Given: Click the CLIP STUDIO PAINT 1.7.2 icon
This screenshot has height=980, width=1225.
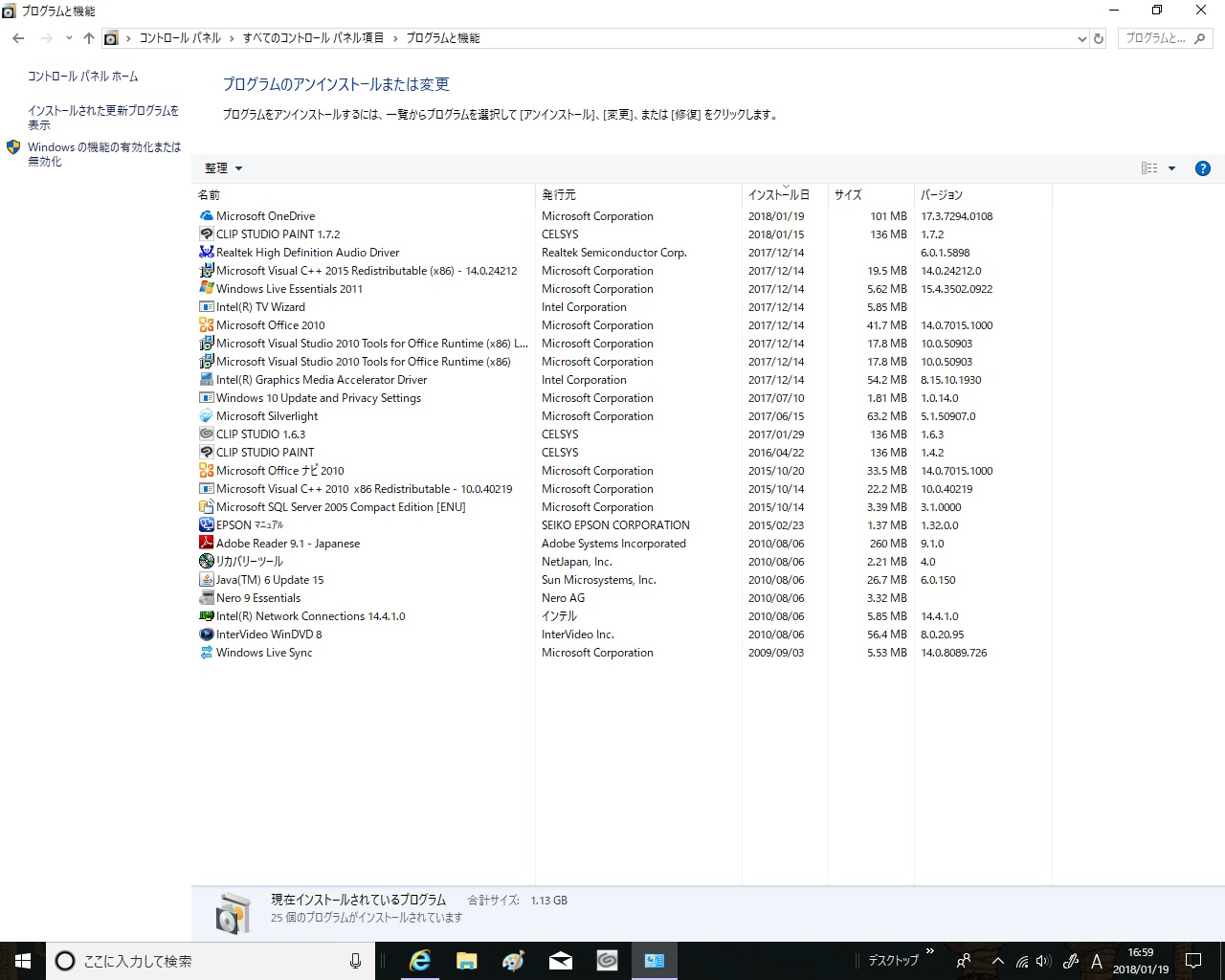Looking at the screenshot, I should tap(206, 234).
